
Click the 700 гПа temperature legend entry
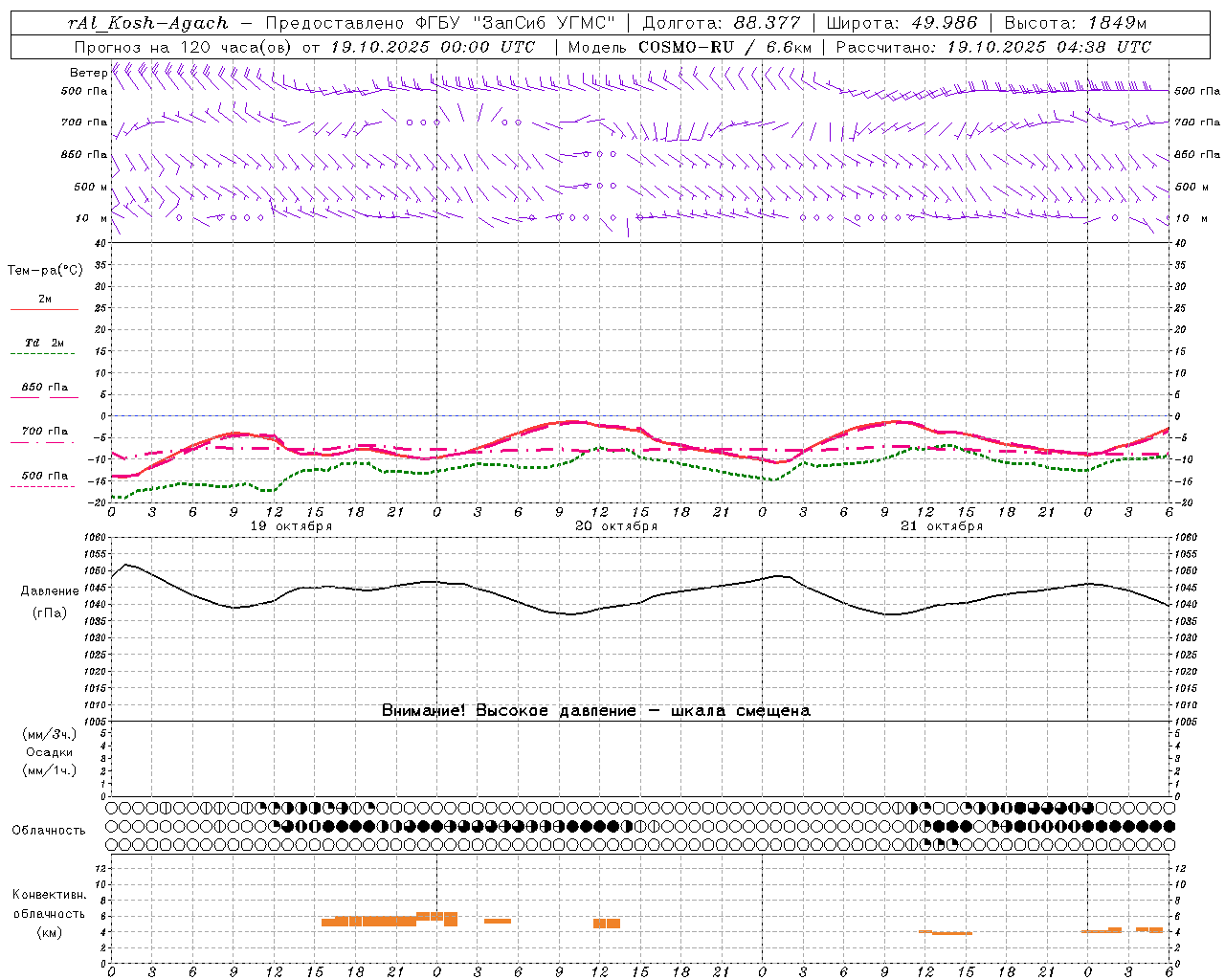[44, 432]
